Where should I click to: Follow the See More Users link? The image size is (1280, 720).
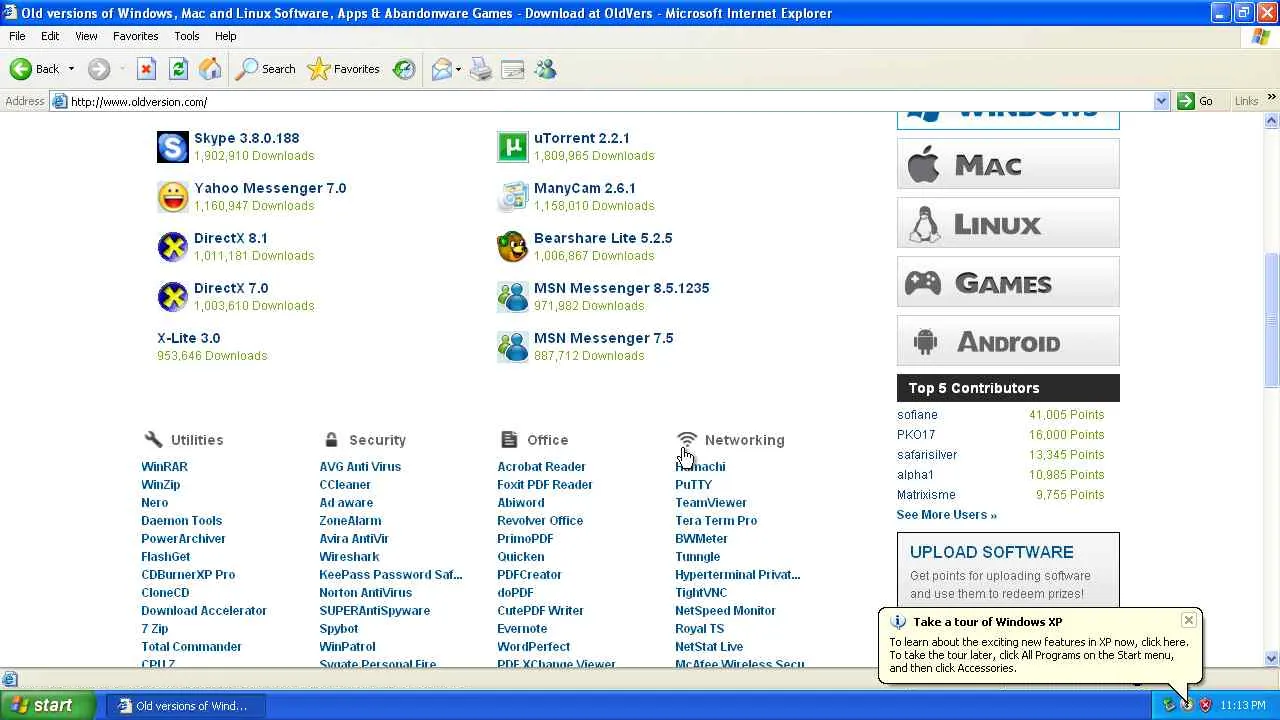[x=947, y=515]
